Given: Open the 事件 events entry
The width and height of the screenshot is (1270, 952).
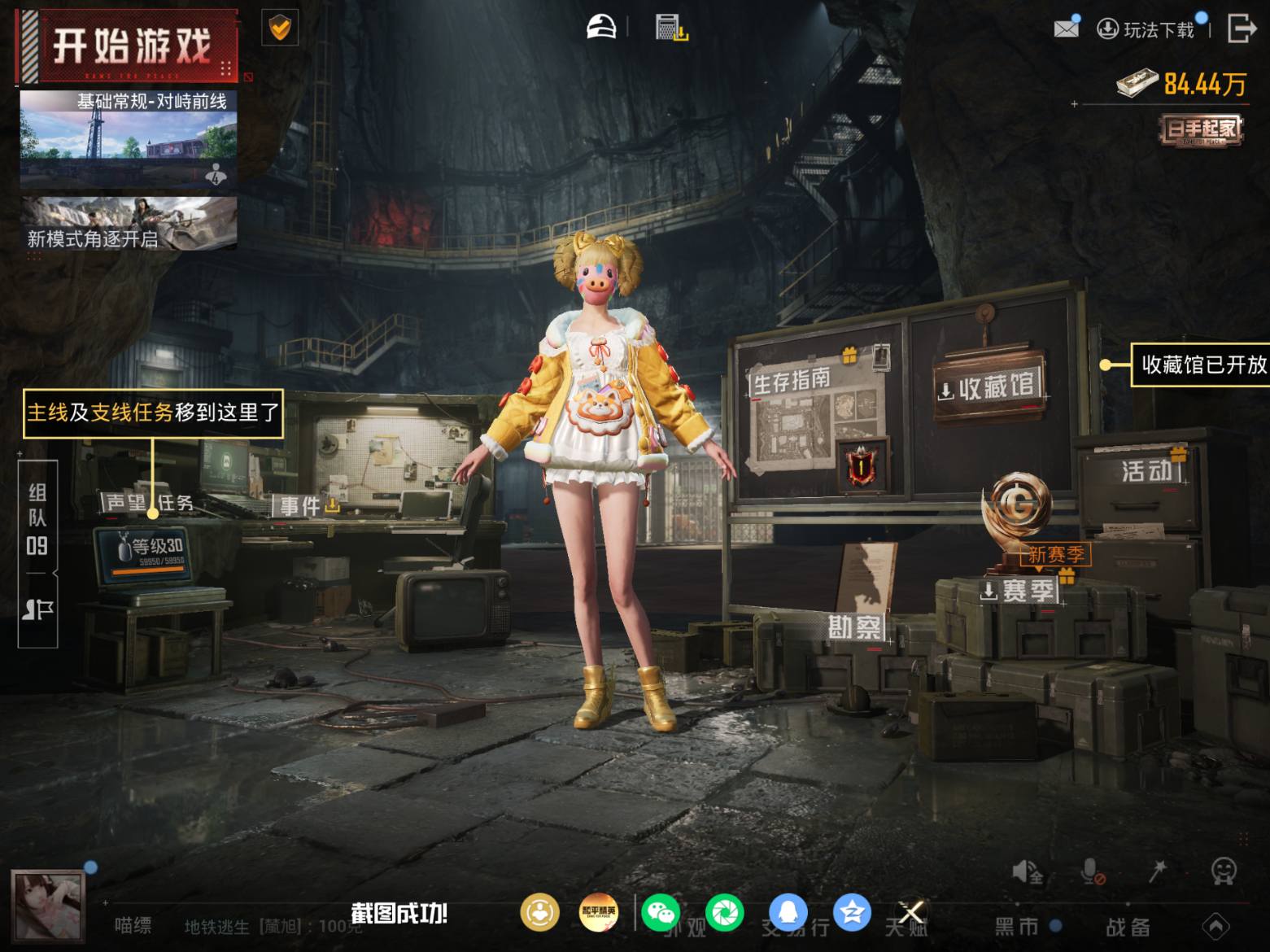Looking at the screenshot, I should [307, 505].
